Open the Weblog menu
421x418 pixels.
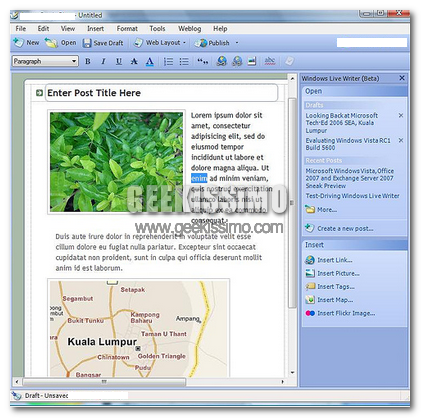click(x=189, y=29)
